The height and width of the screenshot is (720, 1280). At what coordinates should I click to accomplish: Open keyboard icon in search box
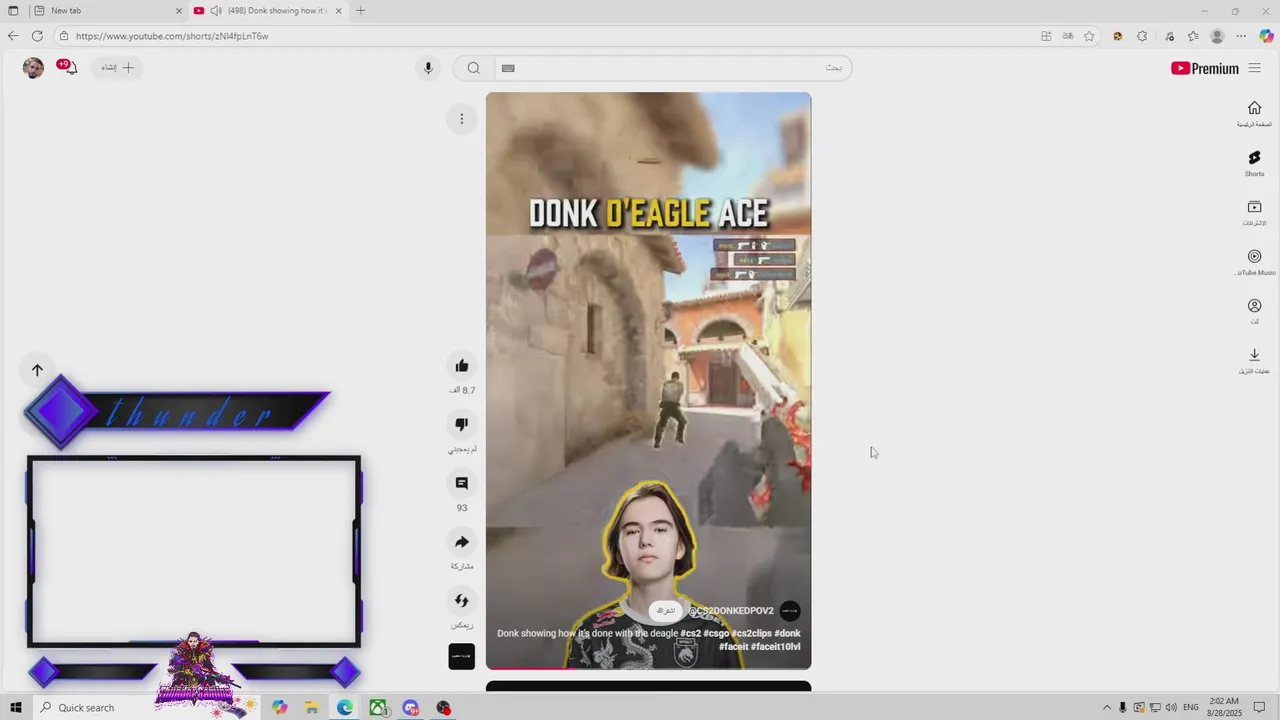tap(508, 68)
